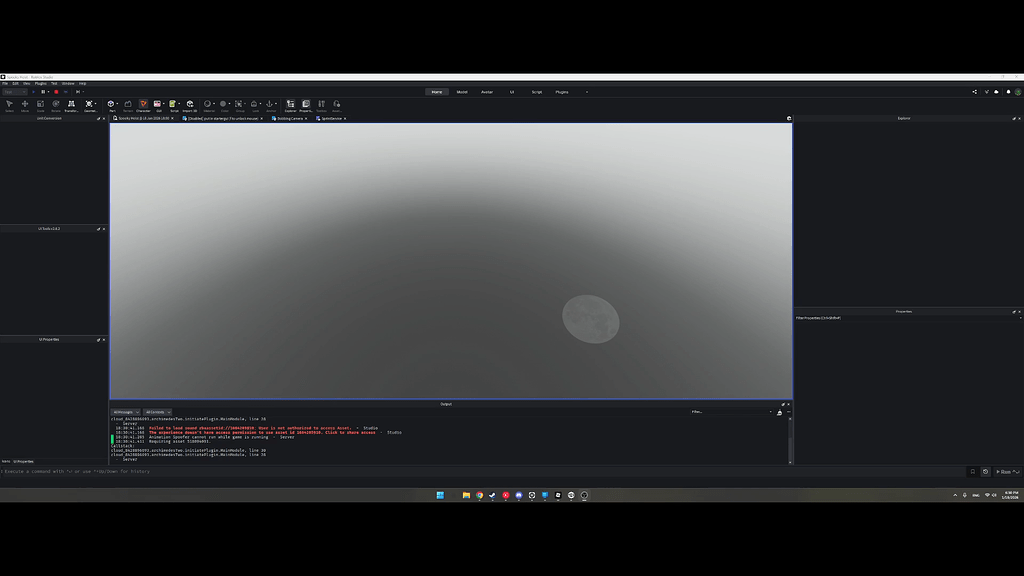Select the Bobbing Camera script tab
The height and width of the screenshot is (576, 1024).
pyautogui.click(x=287, y=118)
